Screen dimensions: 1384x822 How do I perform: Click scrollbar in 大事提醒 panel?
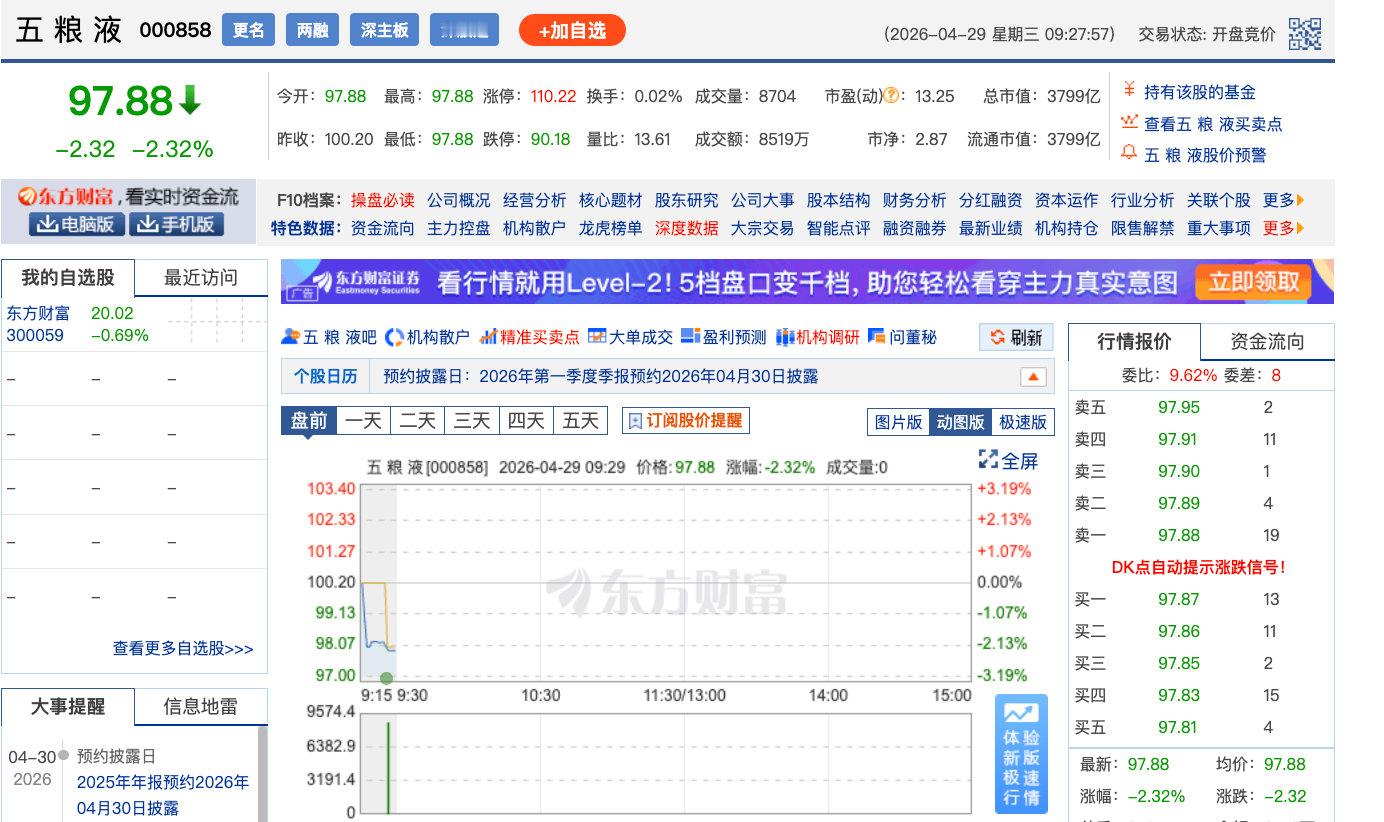(263, 774)
